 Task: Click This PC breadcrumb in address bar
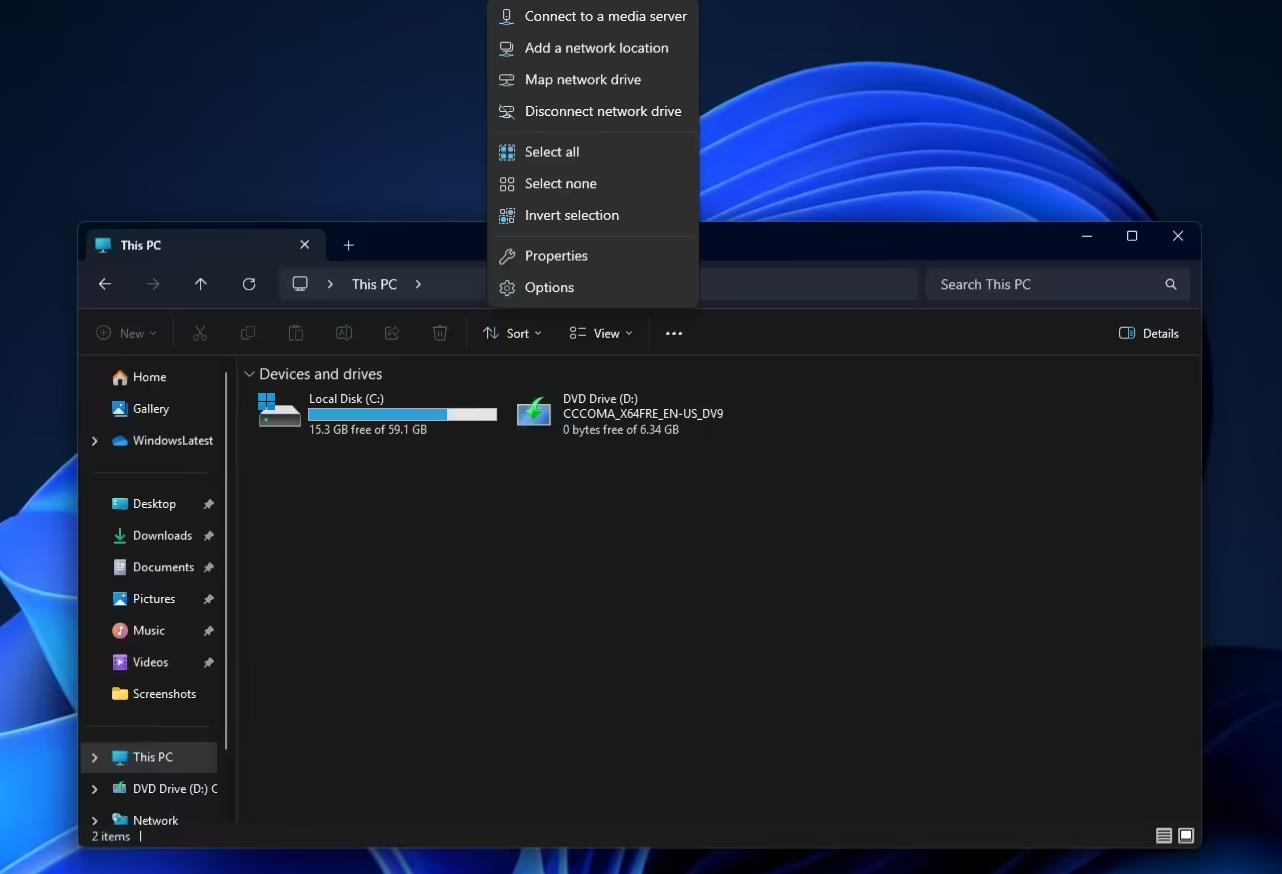tap(374, 284)
